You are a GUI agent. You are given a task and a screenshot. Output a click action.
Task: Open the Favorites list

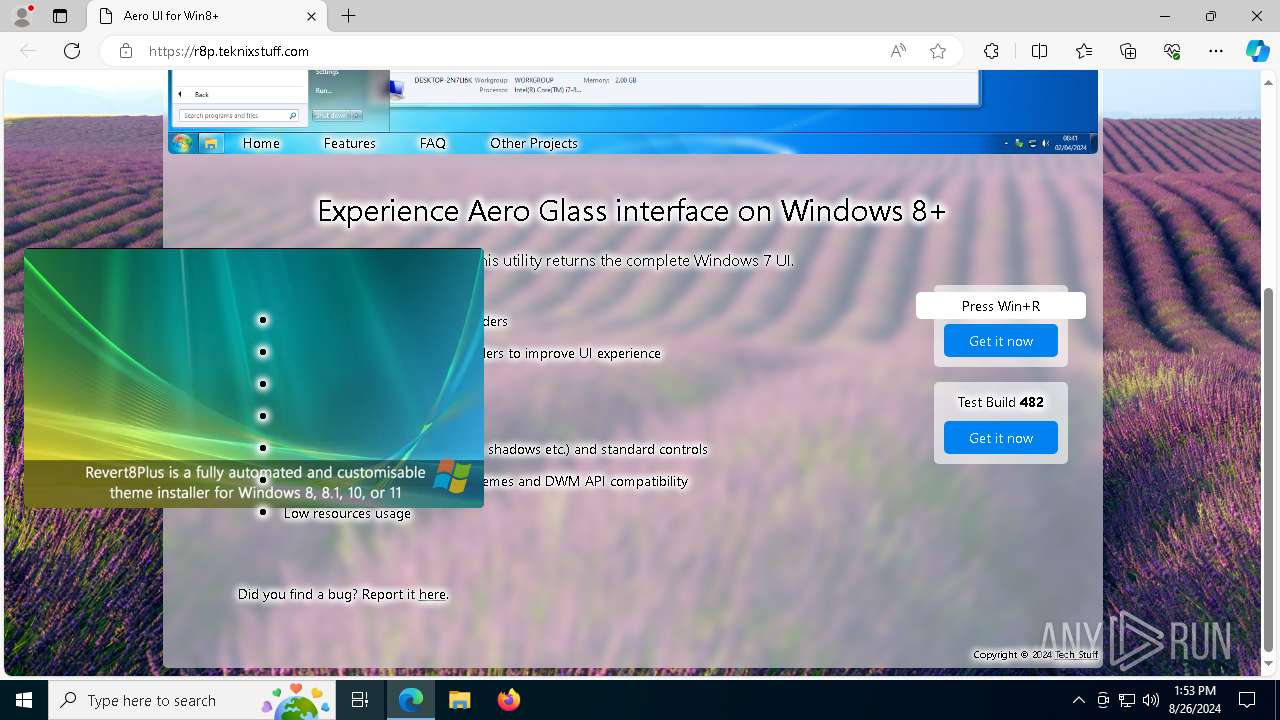1084,51
